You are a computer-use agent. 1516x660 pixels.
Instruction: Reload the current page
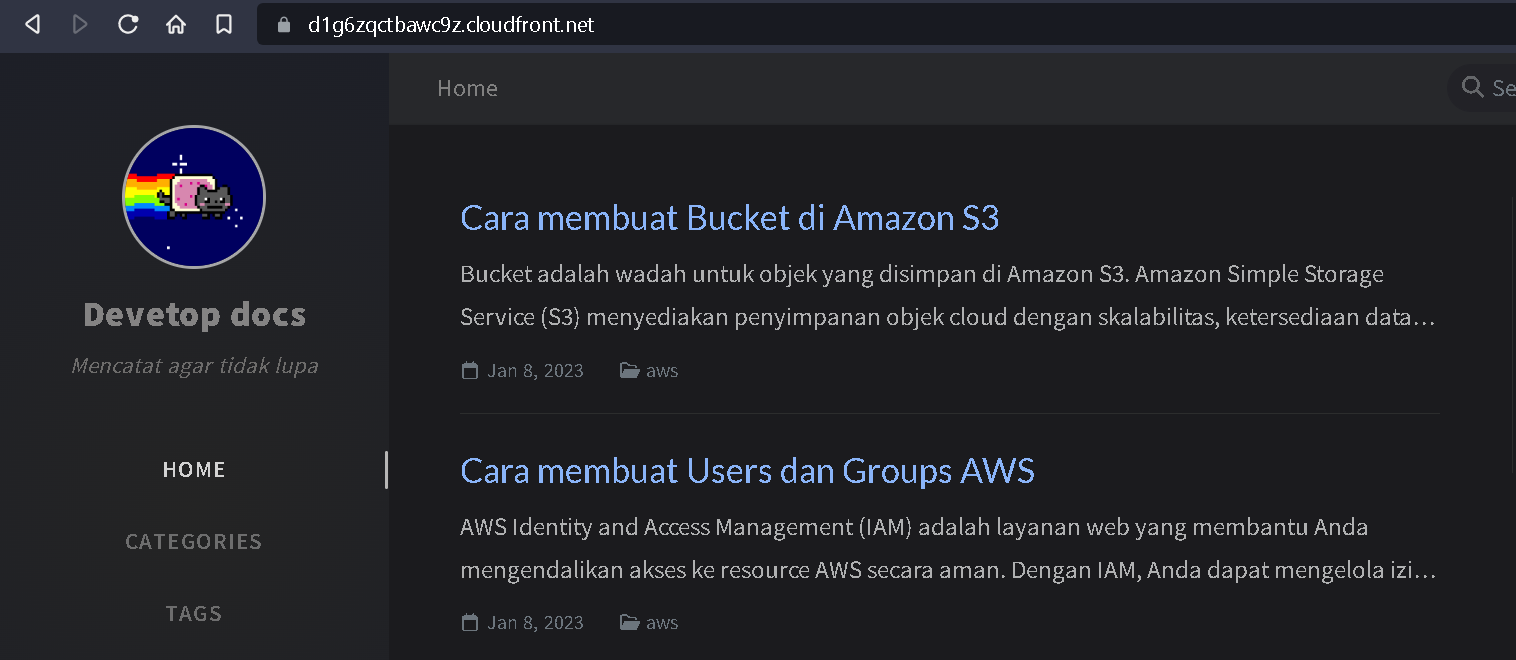point(128,24)
